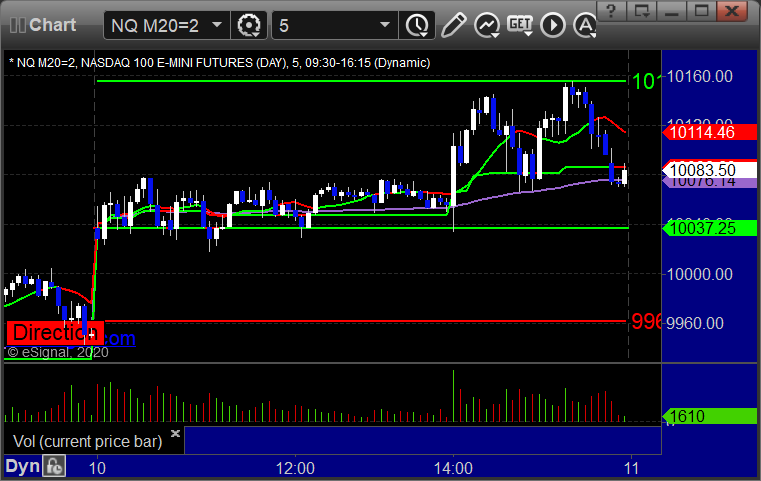Select the Vol (current price bar) label

point(87,441)
